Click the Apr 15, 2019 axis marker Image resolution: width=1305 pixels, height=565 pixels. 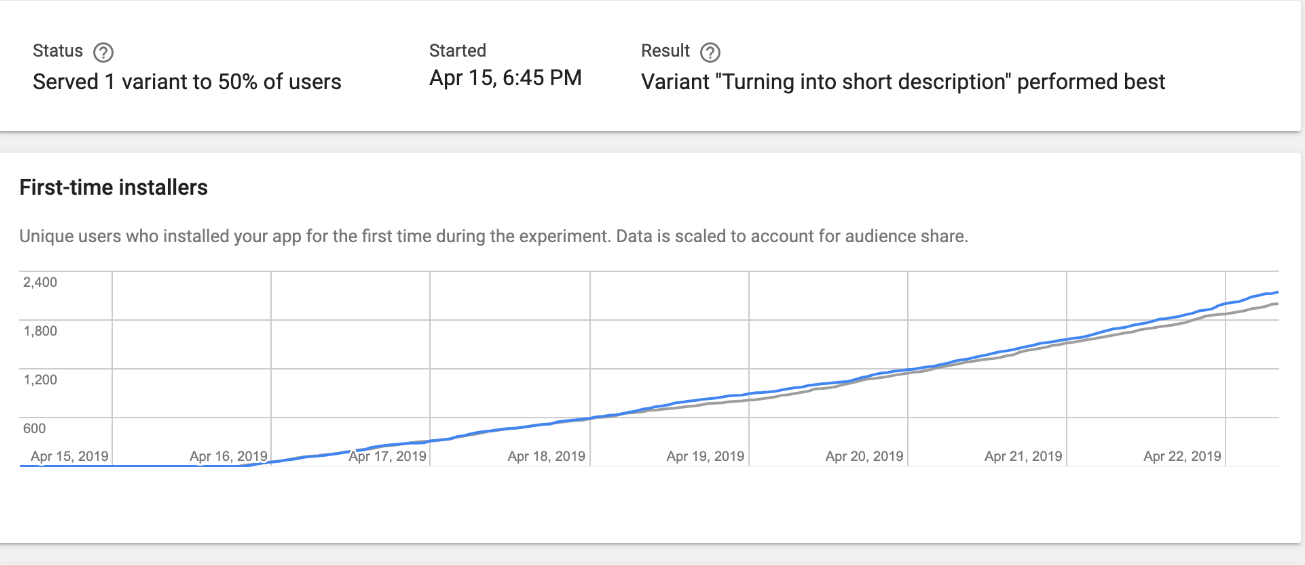tap(70, 456)
